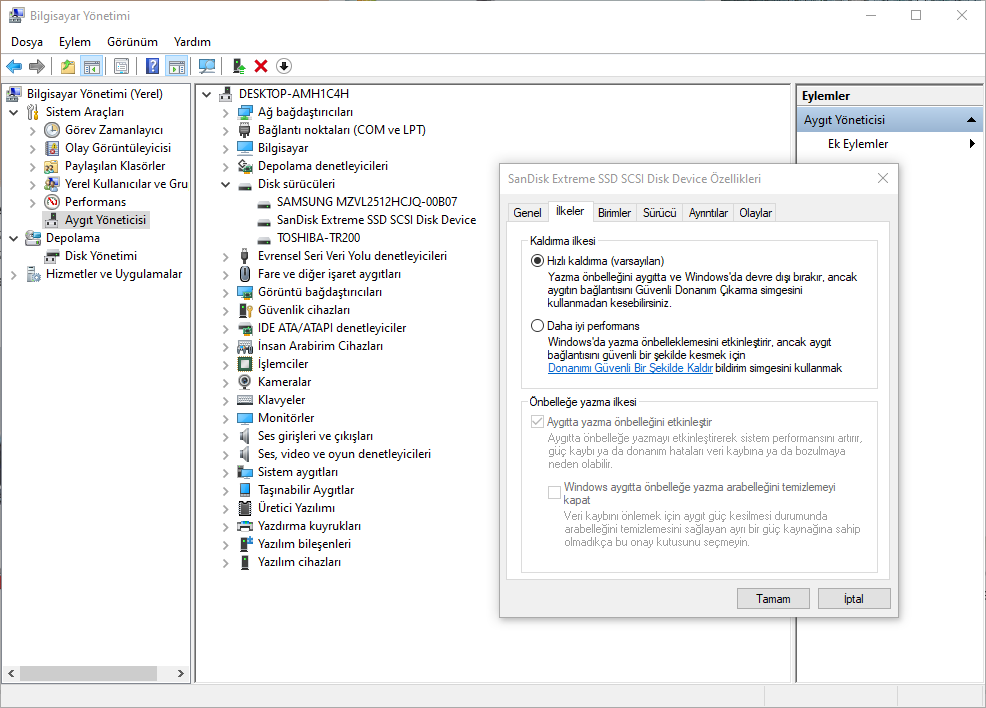Screen dimensions: 986x708
Task: Click the Update driver icon in toolbar
Action: tap(238, 66)
